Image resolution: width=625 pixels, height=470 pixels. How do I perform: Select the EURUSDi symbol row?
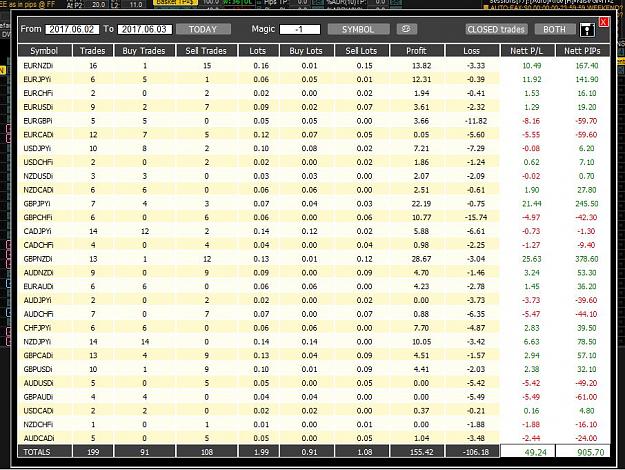[314, 107]
